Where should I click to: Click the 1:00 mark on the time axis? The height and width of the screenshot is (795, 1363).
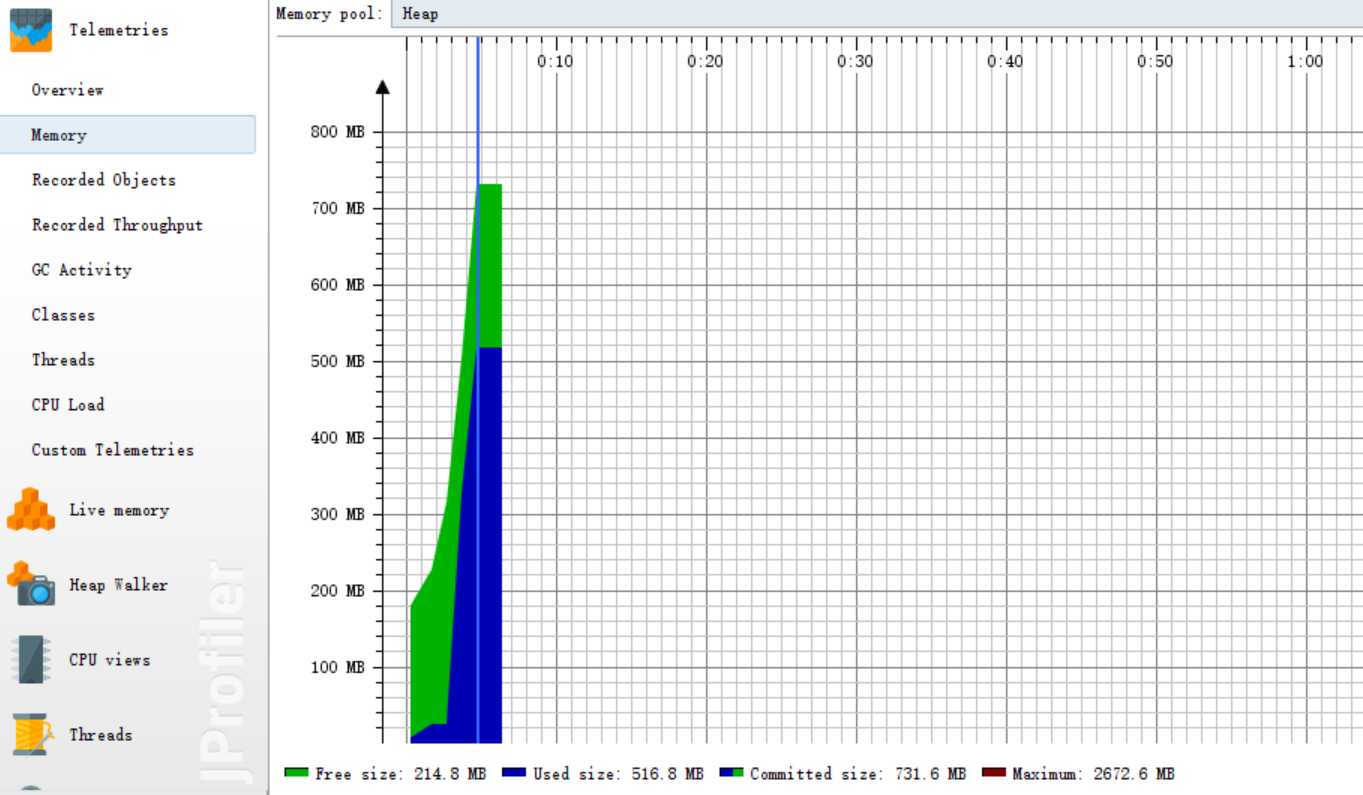[x=1305, y=61]
